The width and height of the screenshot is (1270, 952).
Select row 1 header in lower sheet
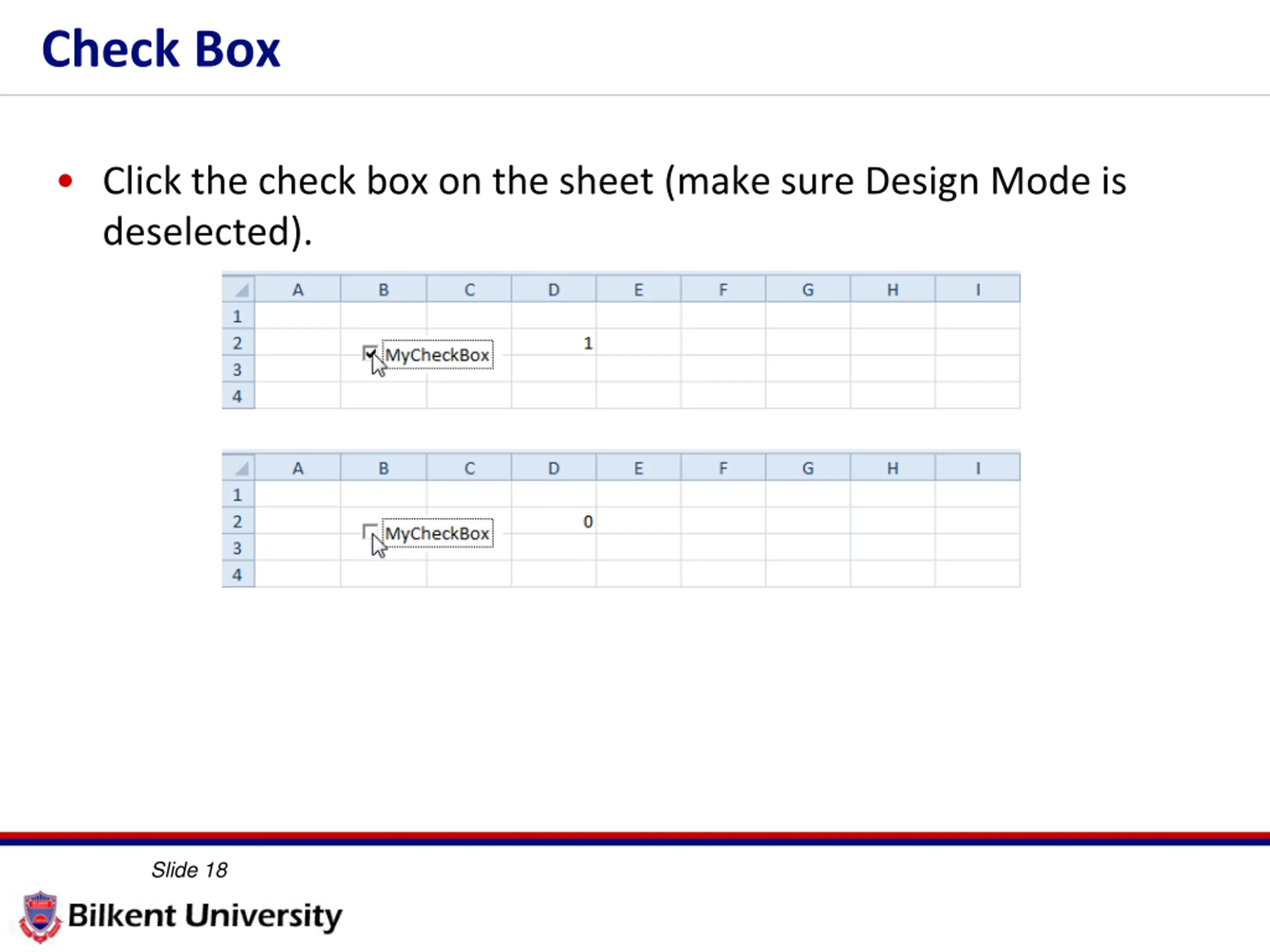[x=238, y=494]
